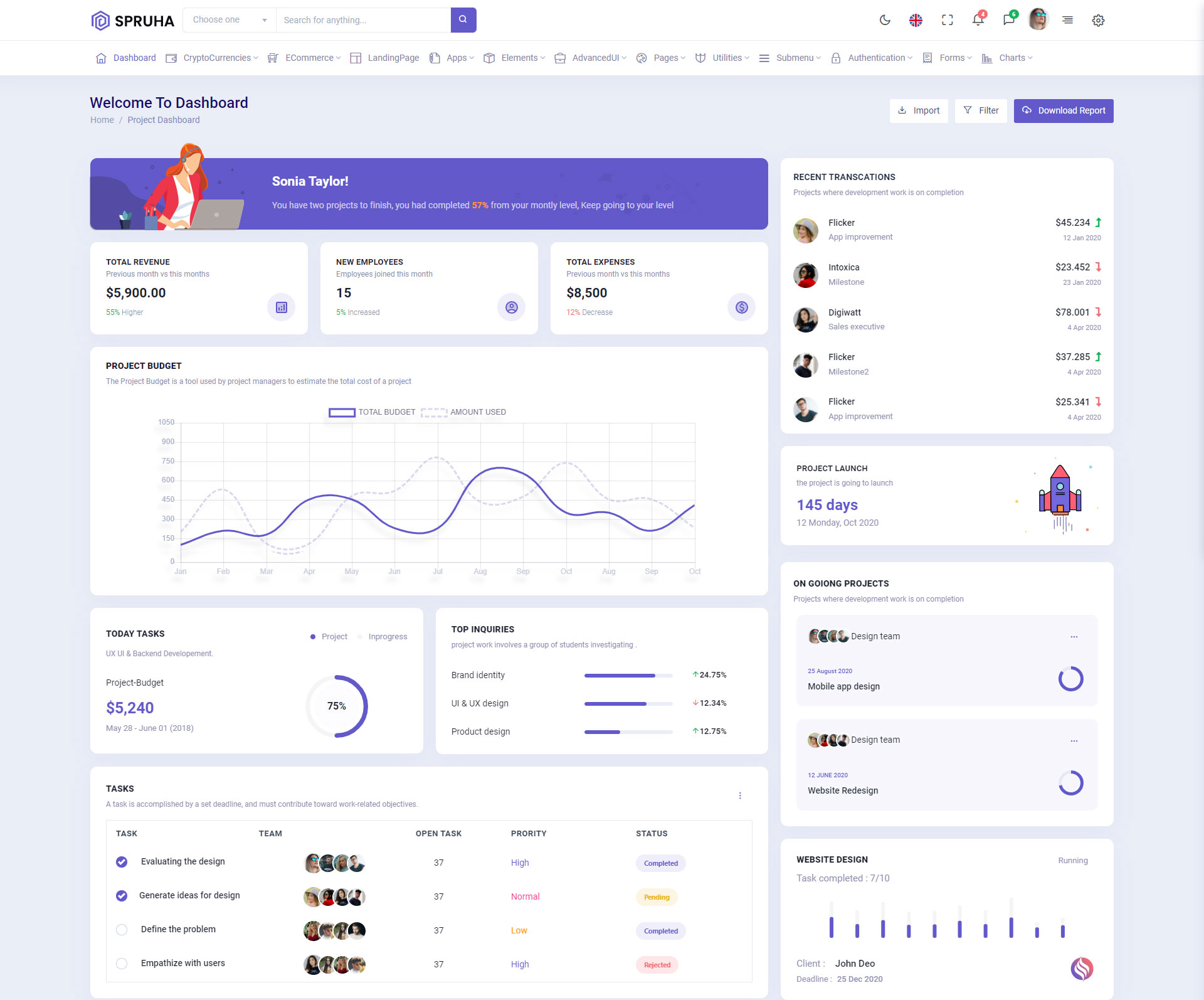Enter fullscreen mode via header icon
Viewport: 1204px width, 1000px height.
click(x=947, y=20)
